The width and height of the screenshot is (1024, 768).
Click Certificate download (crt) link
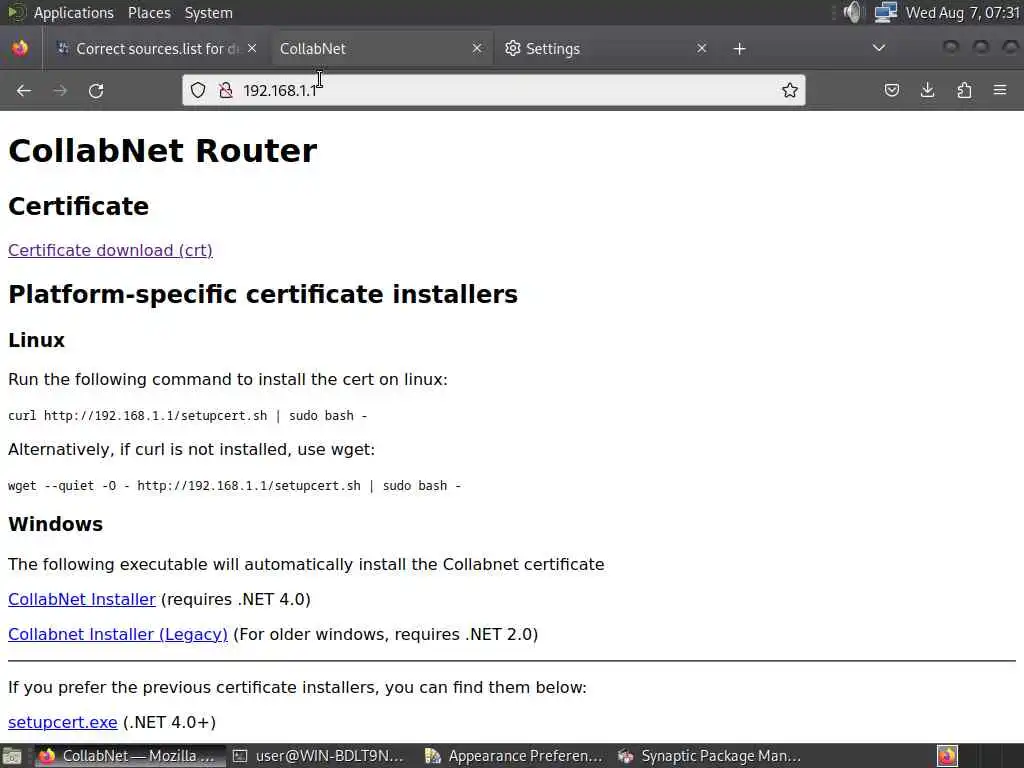[110, 250]
